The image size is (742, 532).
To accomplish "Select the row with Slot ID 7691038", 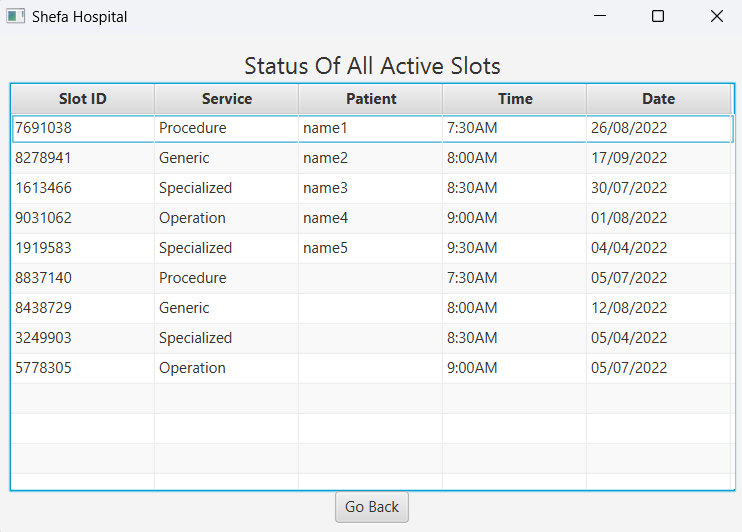I will pos(44,128).
